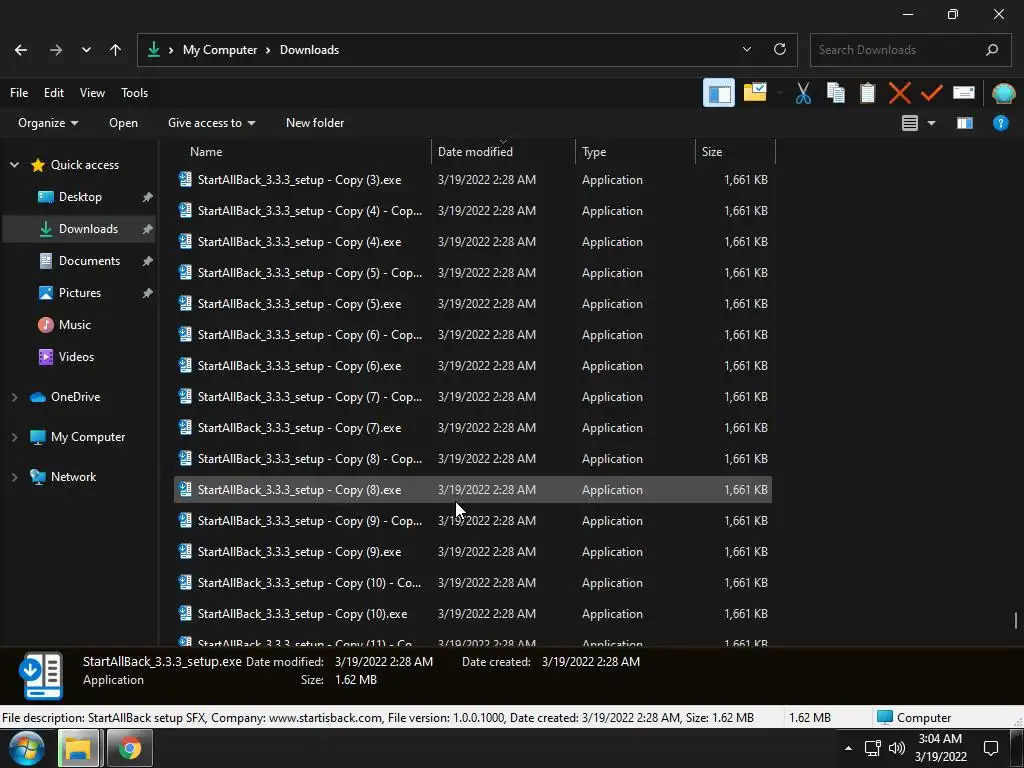Expand the My Computer tree node
1024x768 pixels.
coord(14,437)
